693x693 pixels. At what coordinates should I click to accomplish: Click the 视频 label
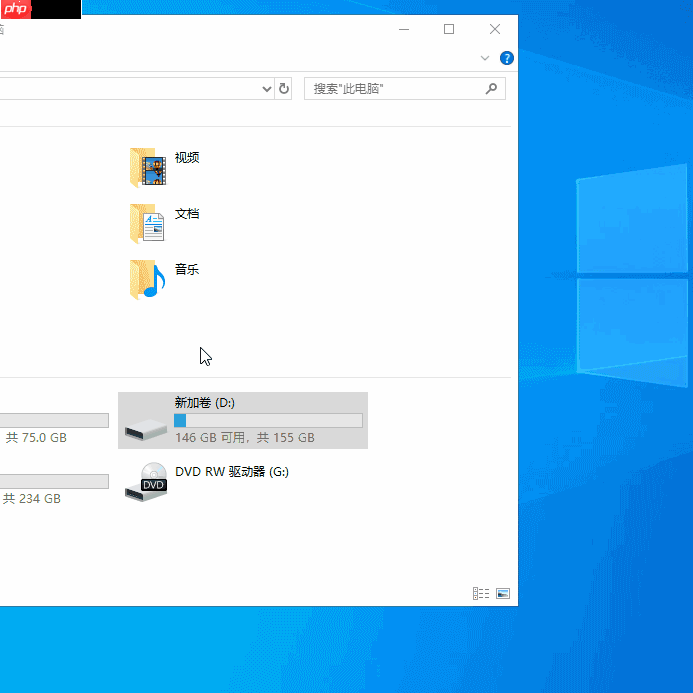click(187, 157)
